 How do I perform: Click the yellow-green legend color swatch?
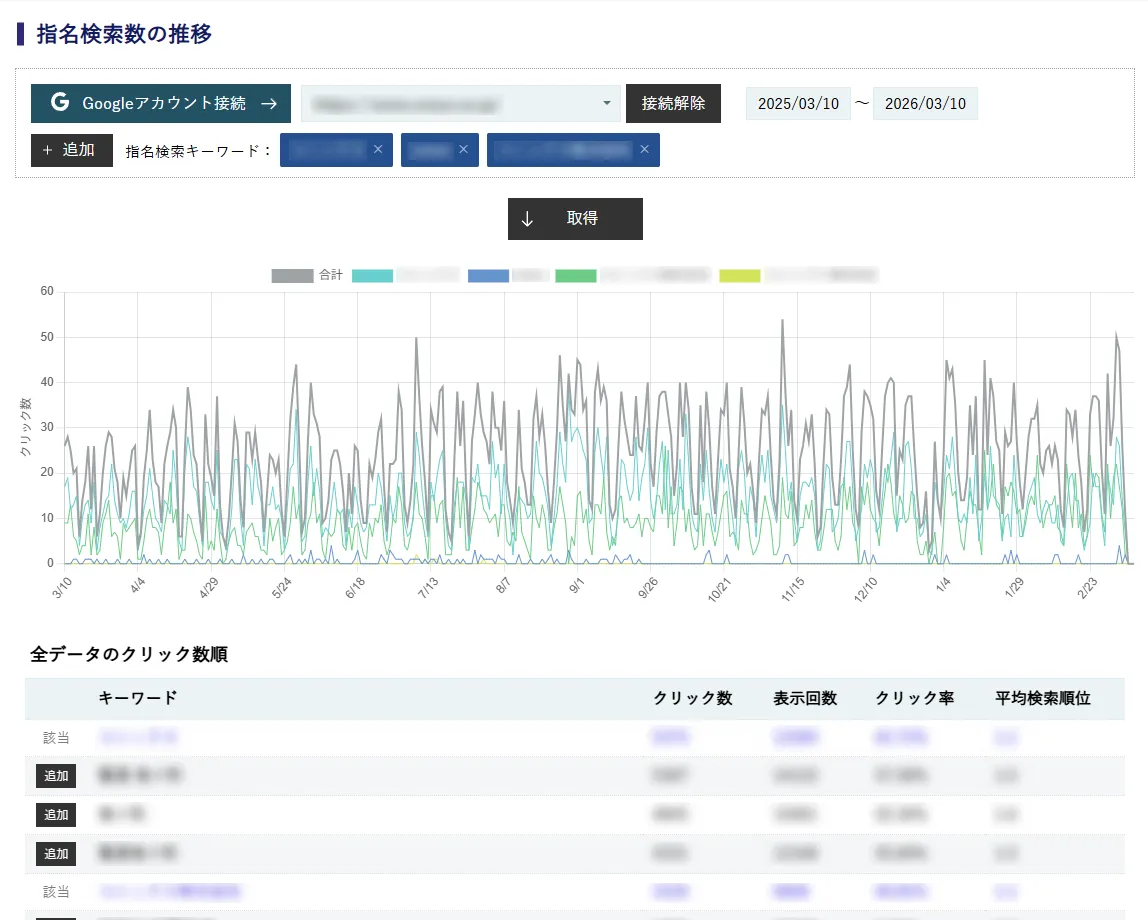tap(740, 275)
